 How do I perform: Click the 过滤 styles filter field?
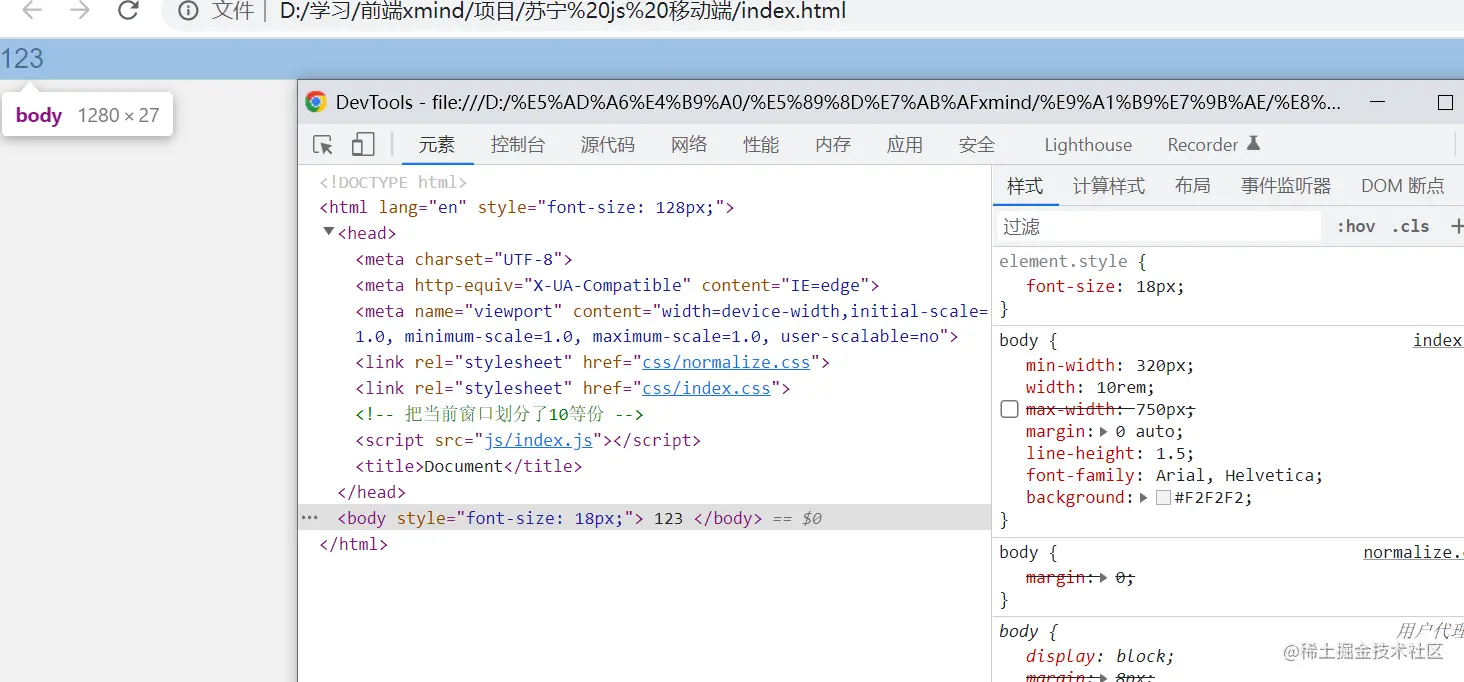(1160, 227)
